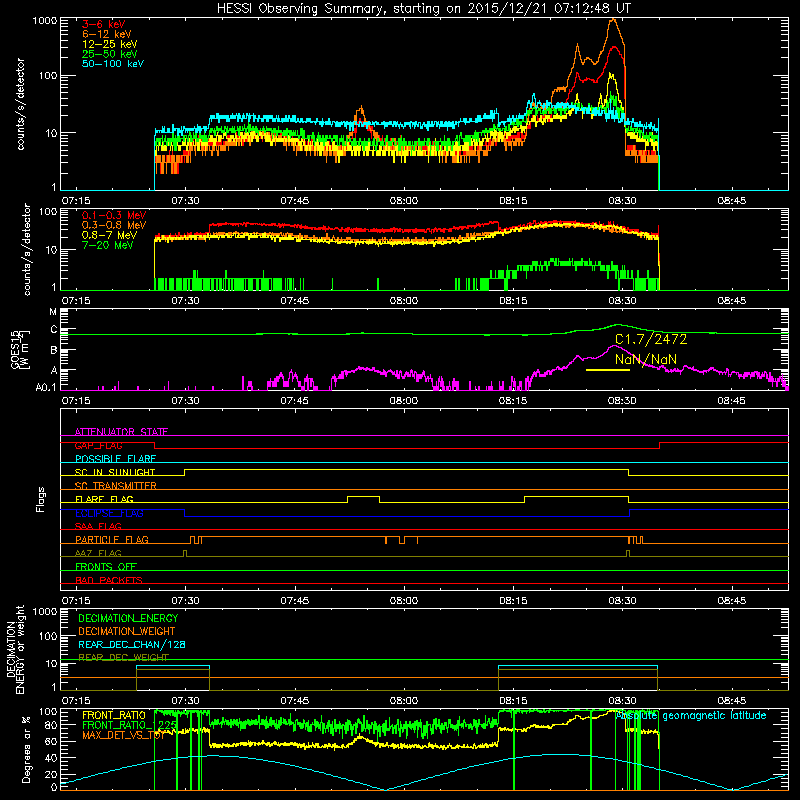
Task: Click the NaN/NaN annotation in GOES panel
Action: (x=646, y=359)
